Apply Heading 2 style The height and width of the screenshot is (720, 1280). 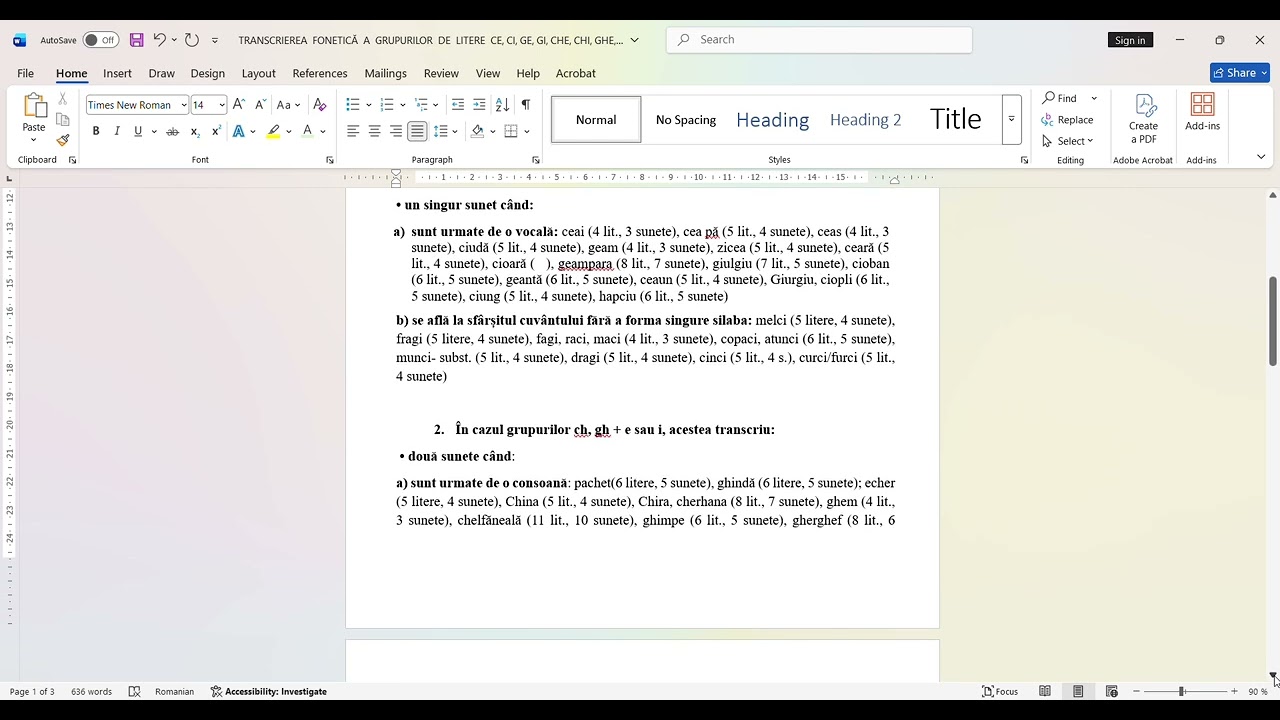pos(865,120)
